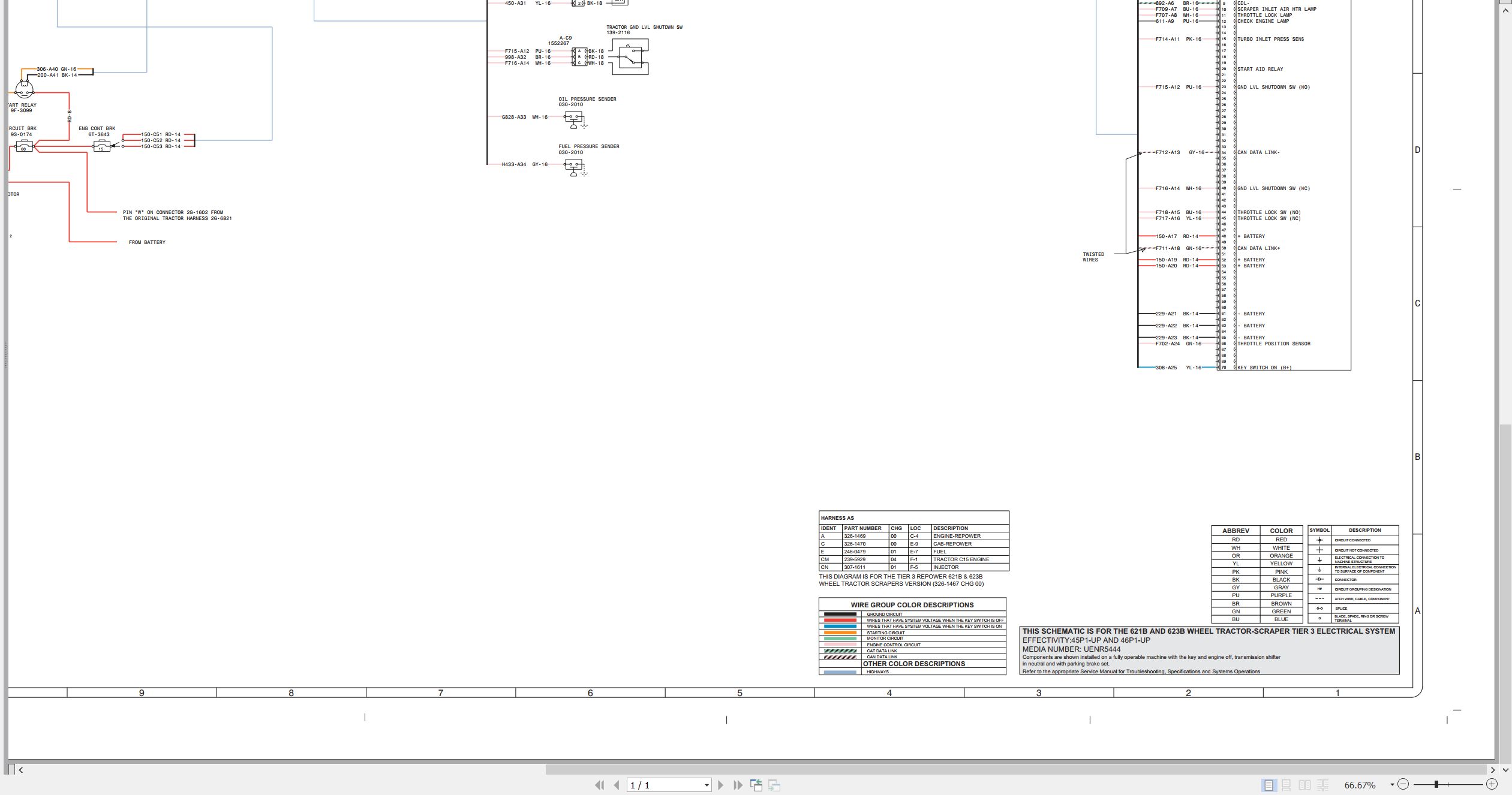Click the MONITOR CIRCUIT green color swatch
1512x795 pixels.
(x=840, y=639)
